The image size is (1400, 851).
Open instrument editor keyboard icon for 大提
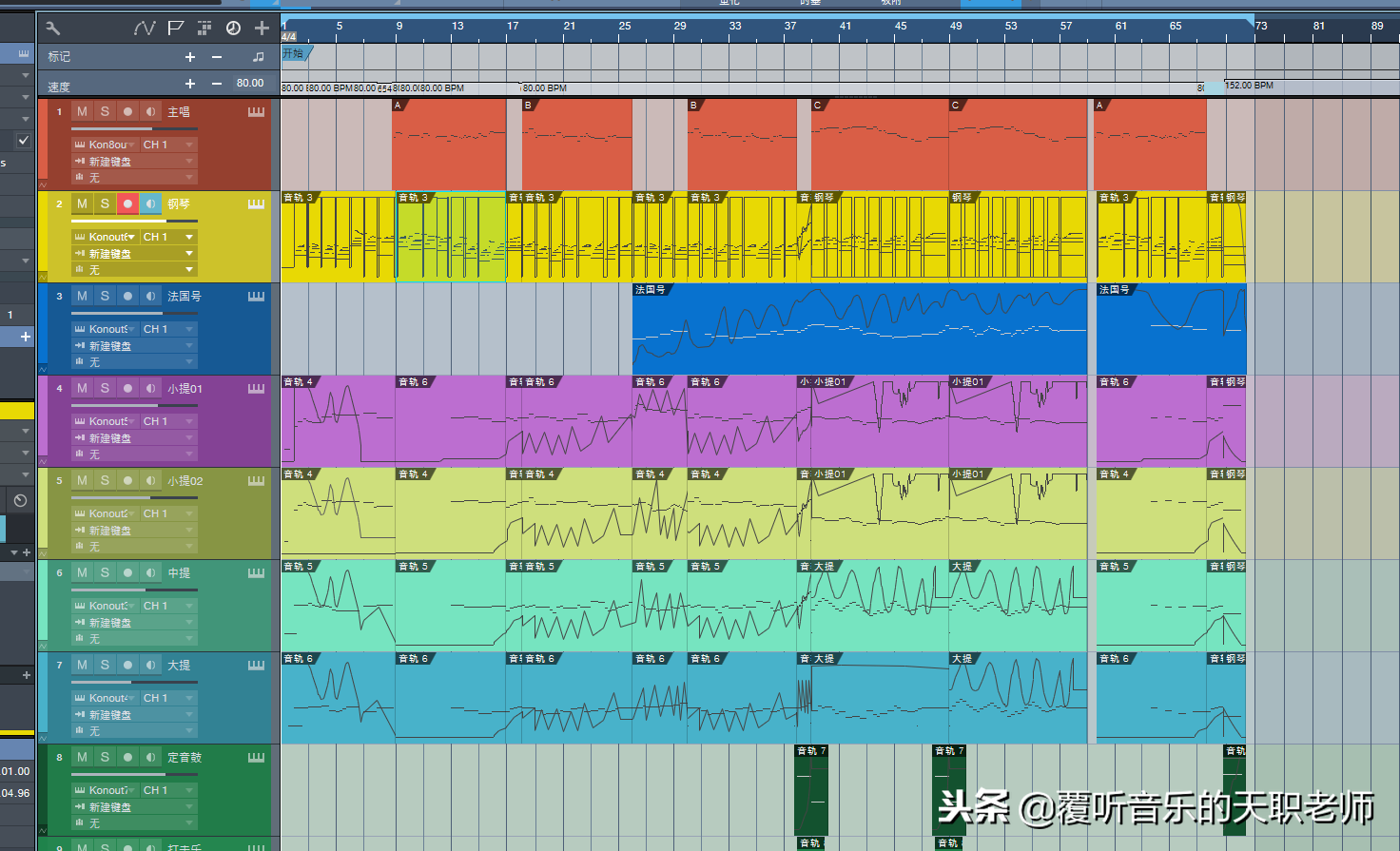click(256, 666)
